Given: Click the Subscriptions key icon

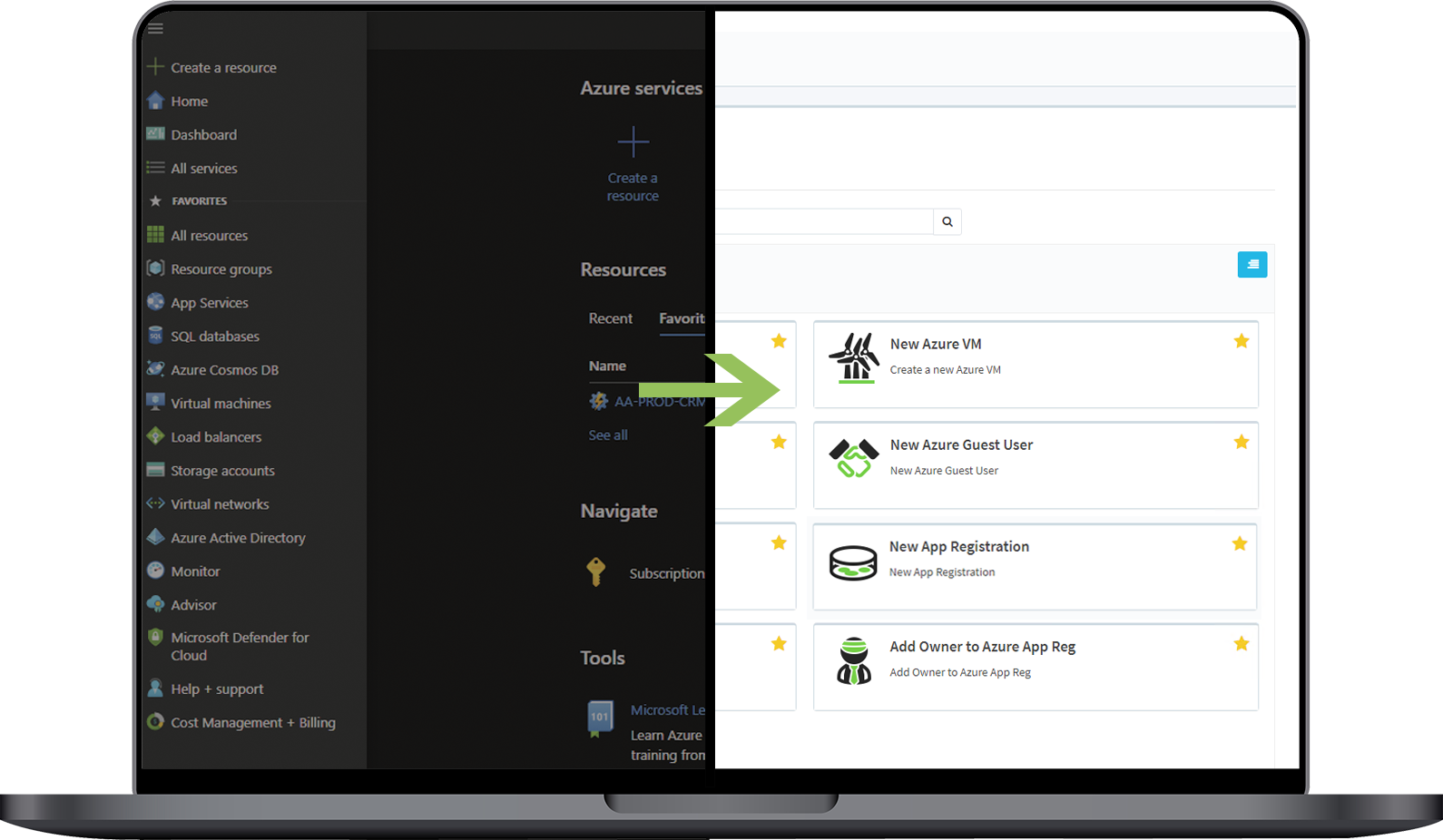Looking at the screenshot, I should point(596,571).
